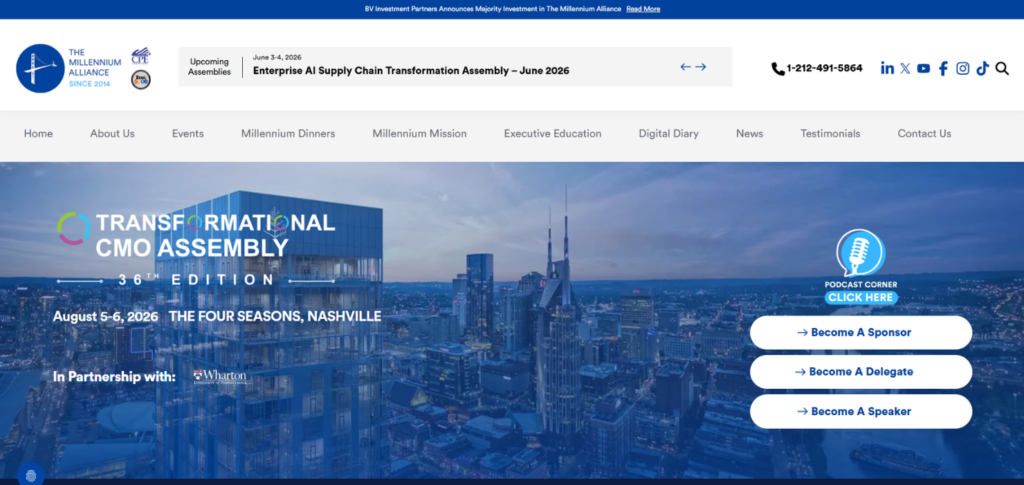Click the Become A Delegate button
Image resolution: width=1024 pixels, height=485 pixels.
click(861, 371)
